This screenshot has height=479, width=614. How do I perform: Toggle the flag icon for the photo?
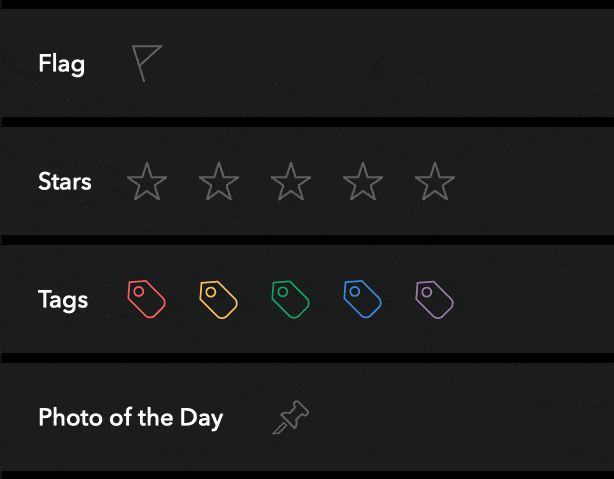(x=147, y=63)
